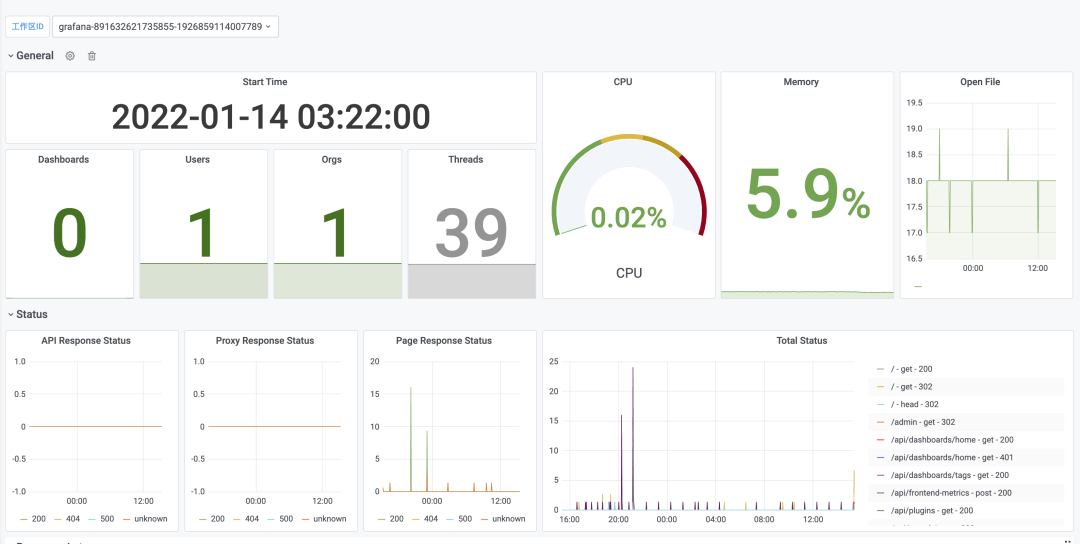
Task: Click the Memory panel title
Action: [x=801, y=82]
